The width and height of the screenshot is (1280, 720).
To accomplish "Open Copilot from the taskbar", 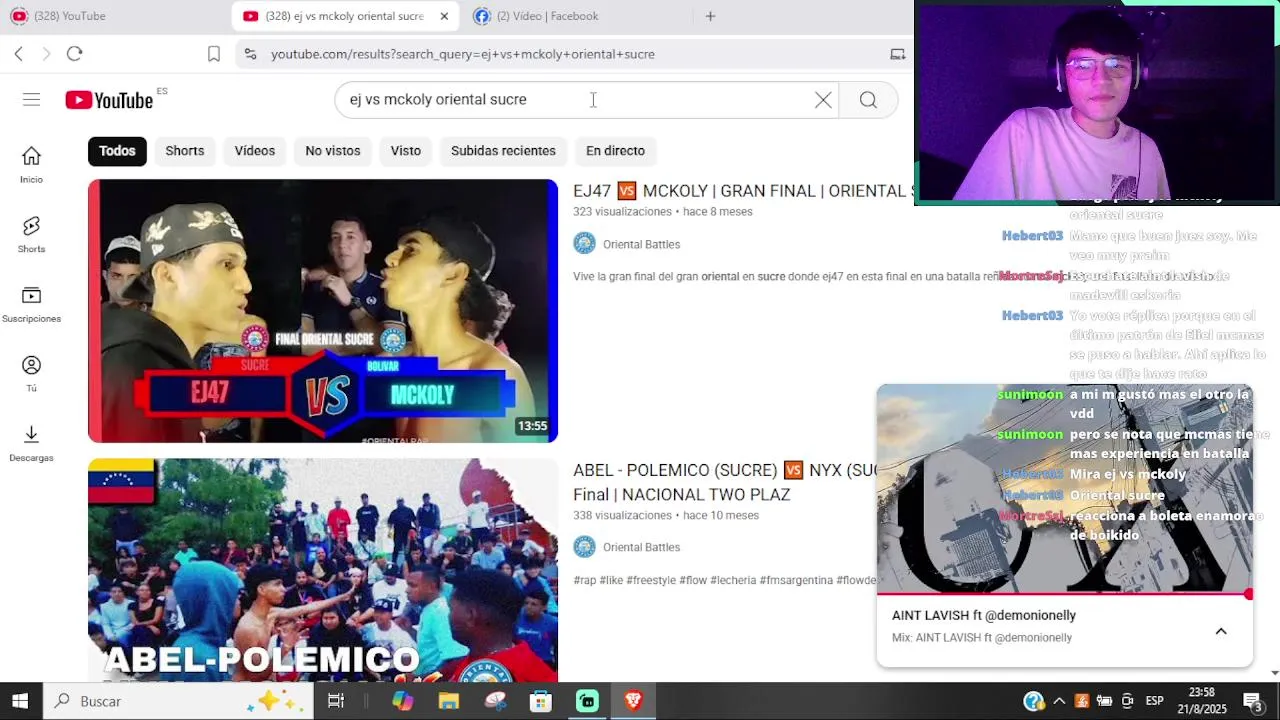I will coord(402,701).
